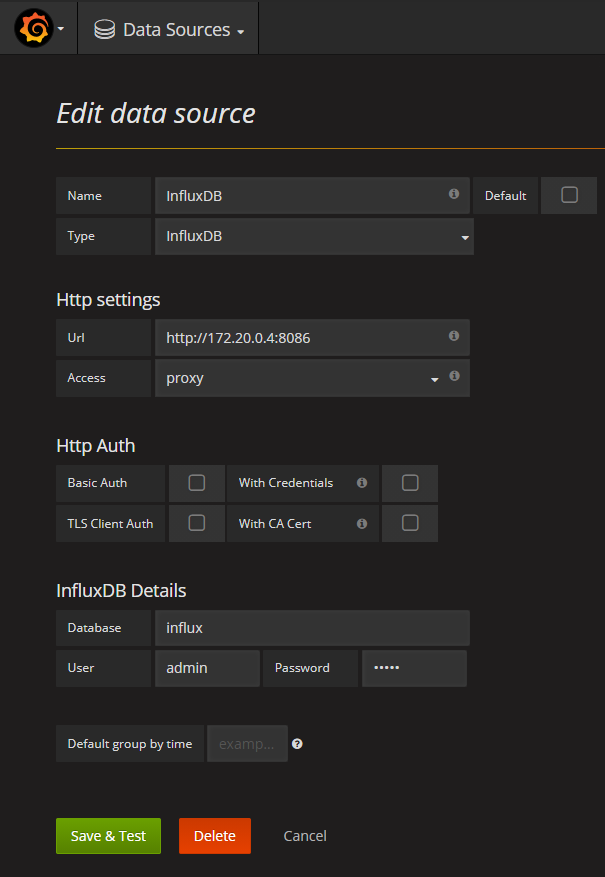This screenshot has width=605, height=877.
Task: Click the TLS Client Auth label
Action: (110, 524)
